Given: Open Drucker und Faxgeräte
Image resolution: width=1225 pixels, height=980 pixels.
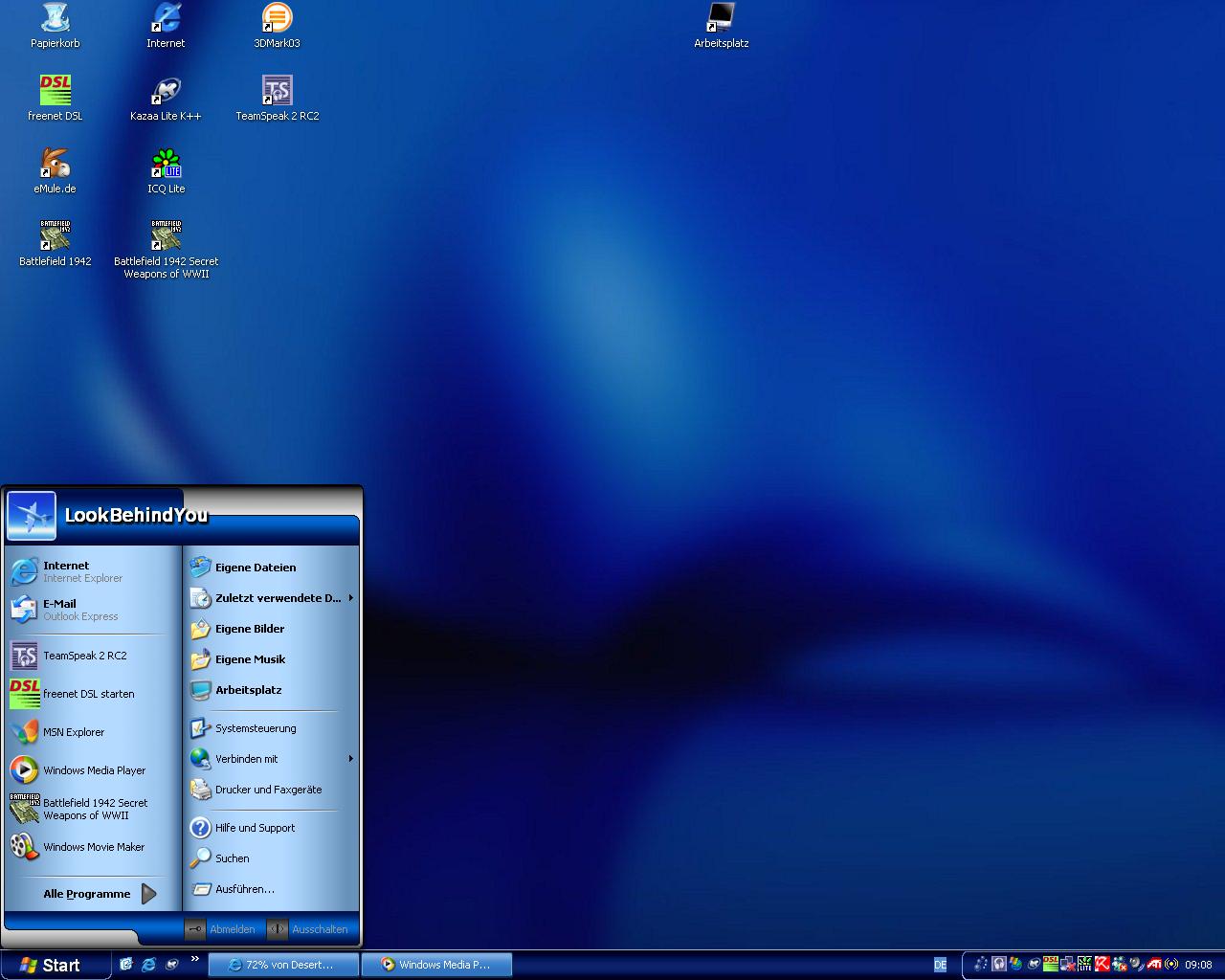Looking at the screenshot, I should [272, 790].
